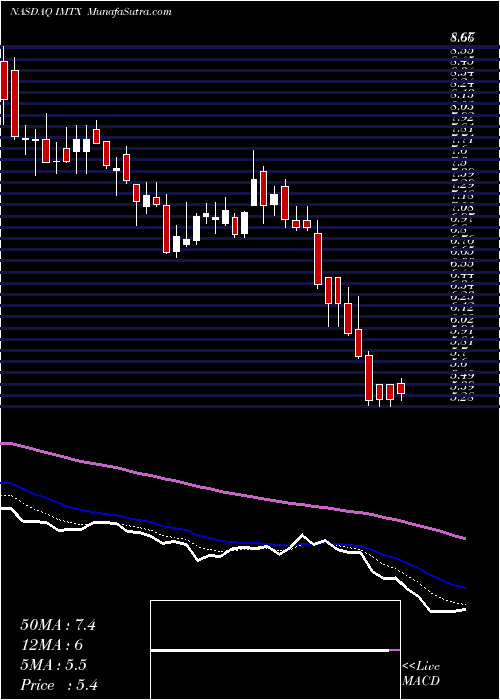Screen dimensions: 500x700
Task: Click the <<Live MACD label
Action: [x=421, y=674]
